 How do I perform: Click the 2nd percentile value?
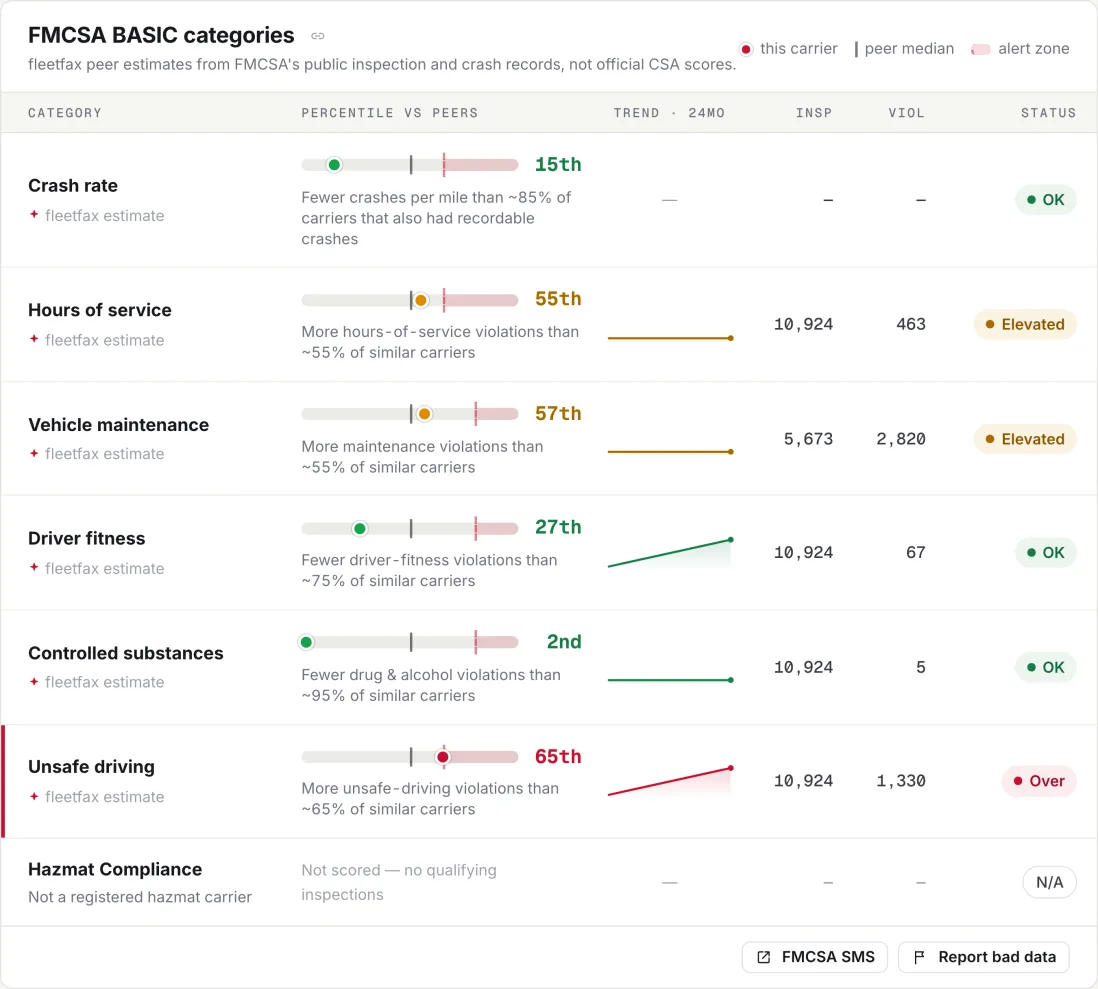(564, 642)
